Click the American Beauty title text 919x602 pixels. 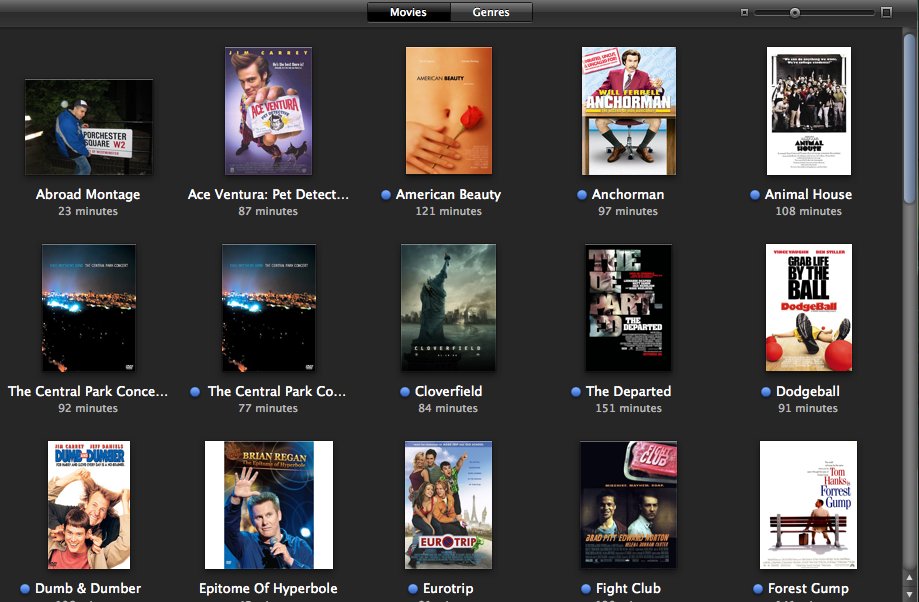pos(448,195)
